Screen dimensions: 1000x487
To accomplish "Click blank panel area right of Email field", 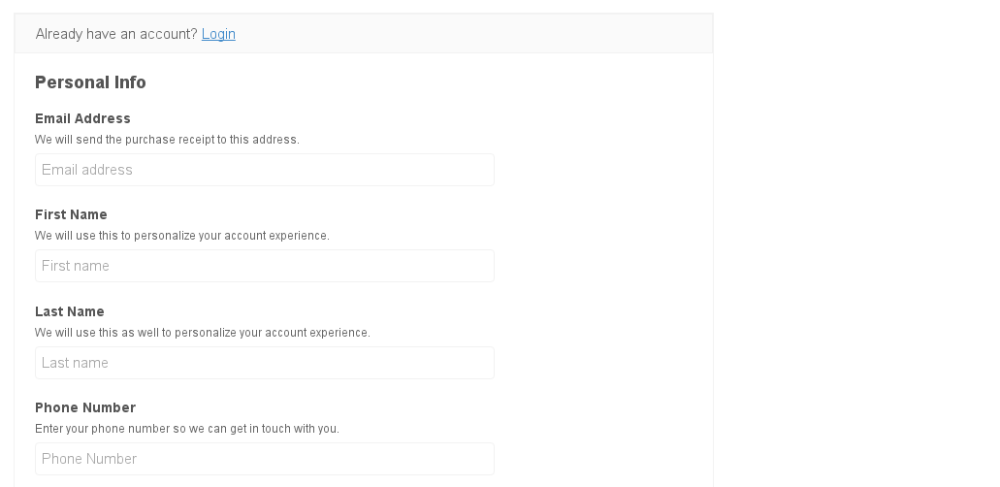I will pyautogui.click(x=600, y=170).
